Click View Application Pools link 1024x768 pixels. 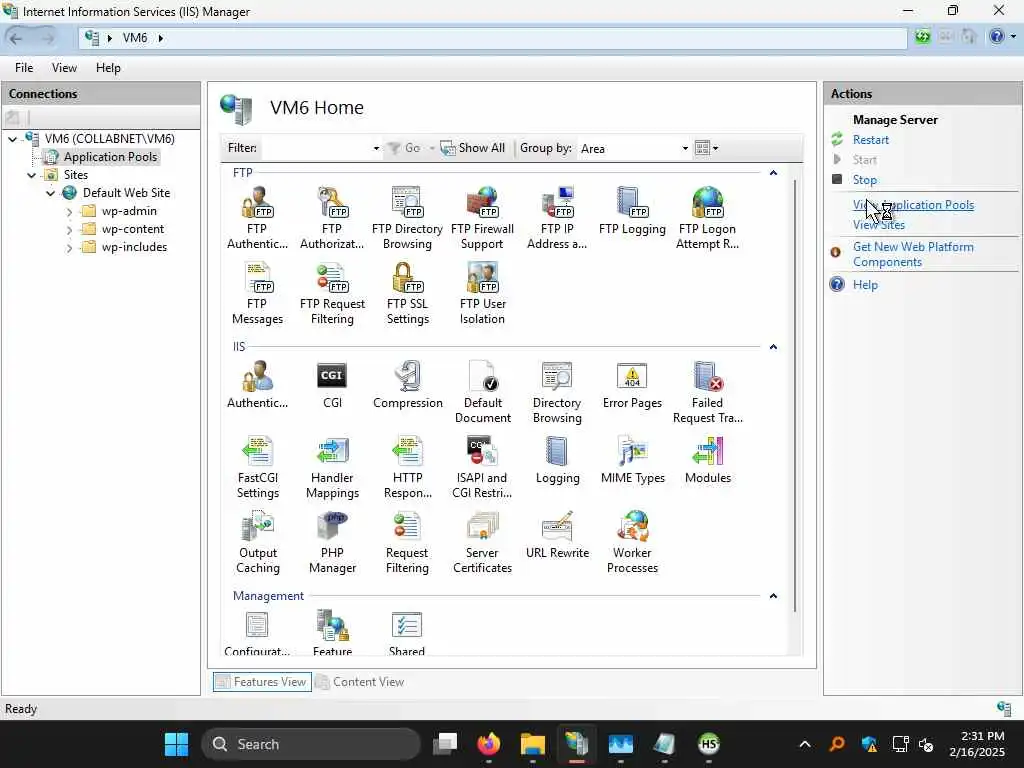click(913, 204)
